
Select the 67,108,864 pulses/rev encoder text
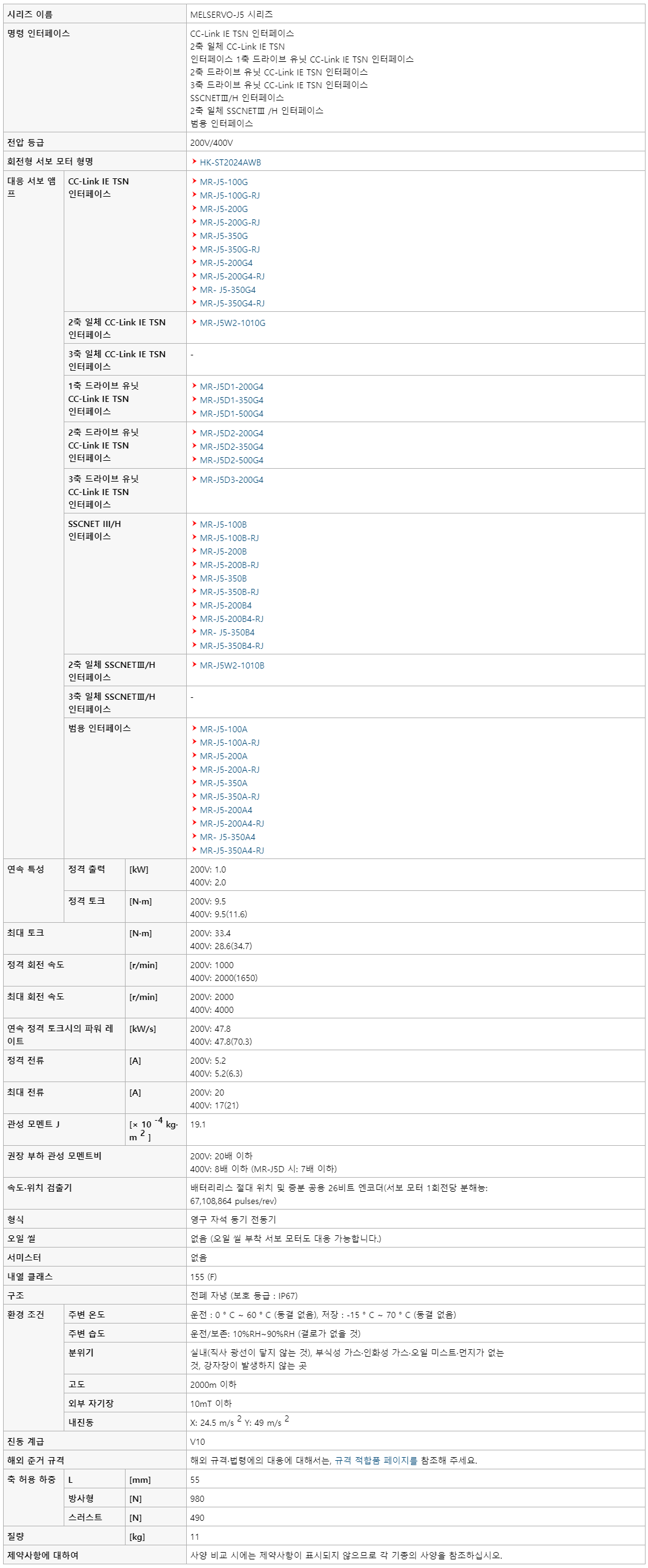point(233,1201)
